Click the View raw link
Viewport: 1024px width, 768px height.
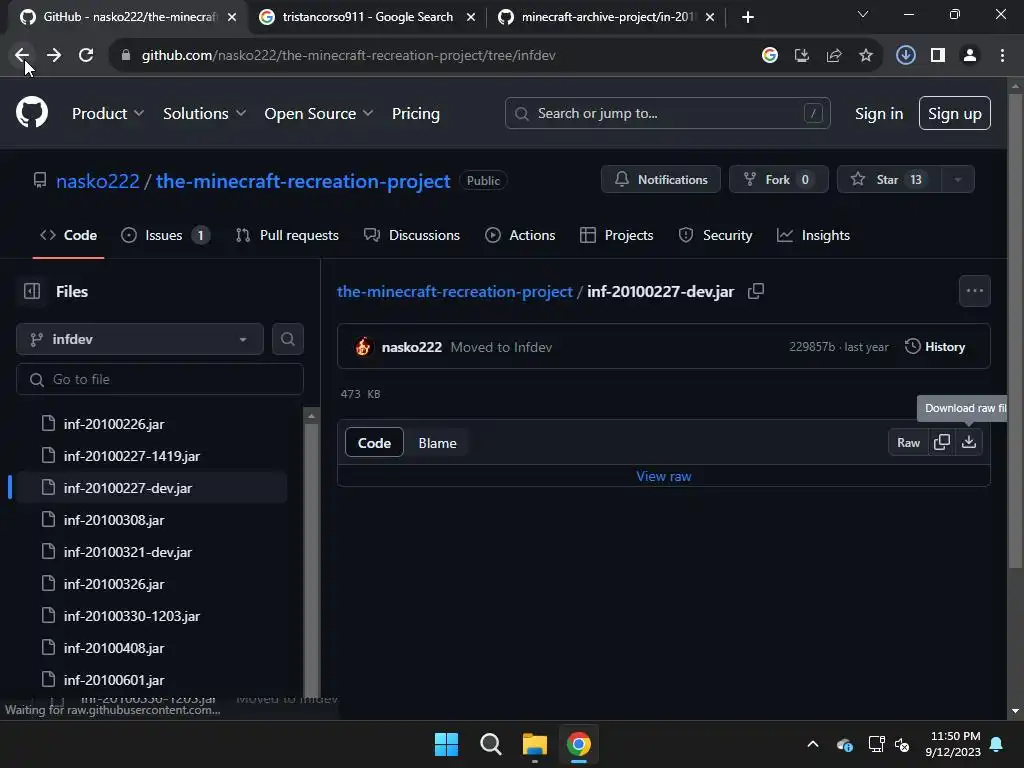point(664,476)
